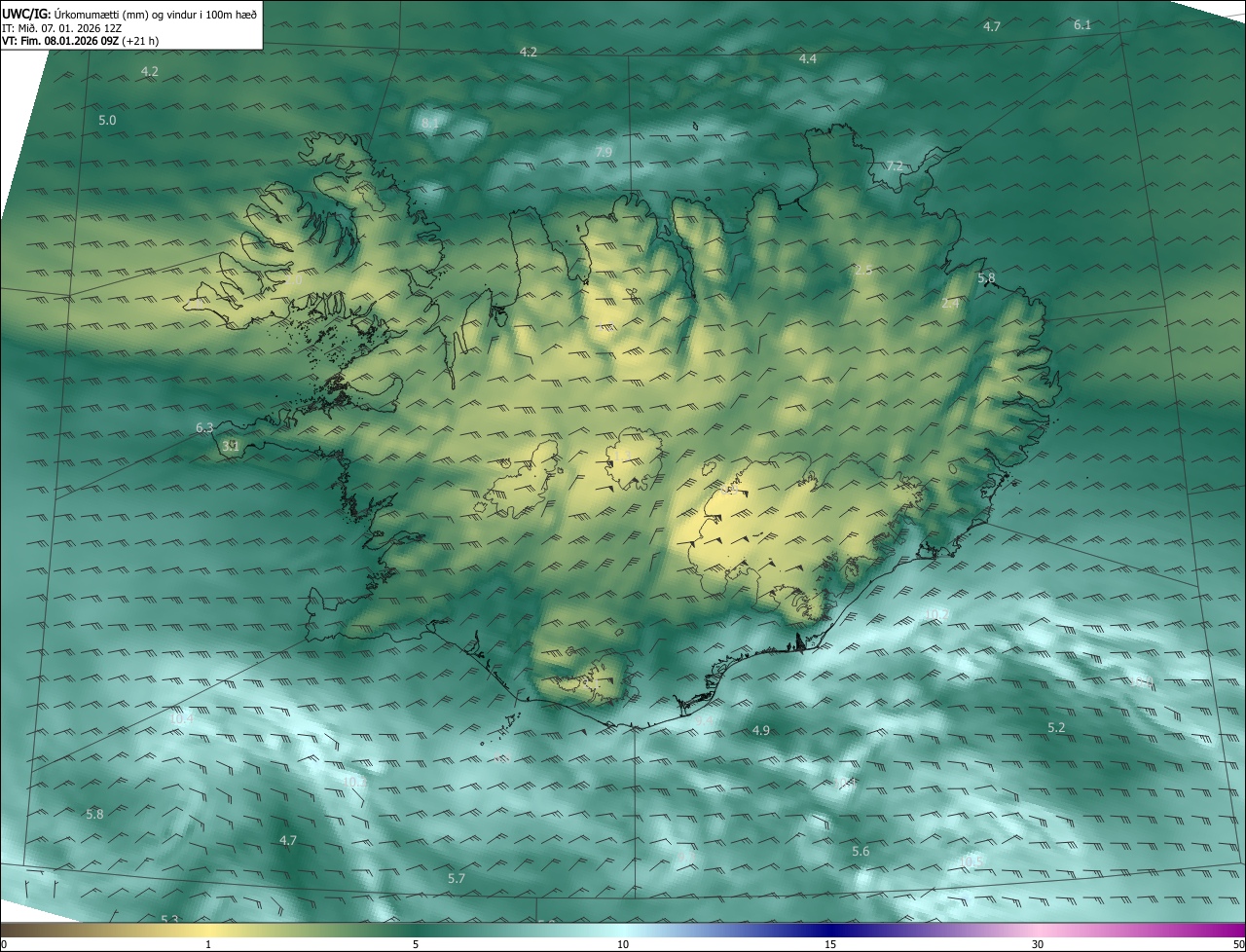Click the 6.1 value label on the map
This screenshot has height=952, width=1246.
[1082, 25]
